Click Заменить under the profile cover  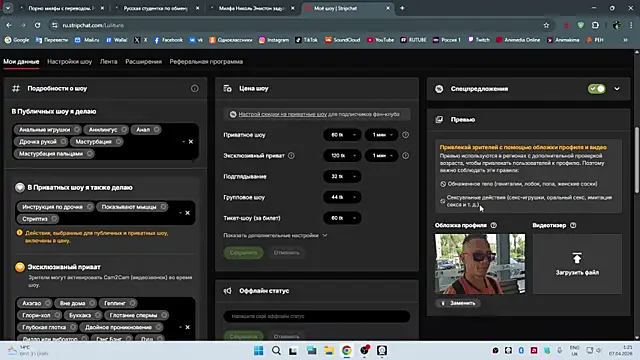pos(458,303)
